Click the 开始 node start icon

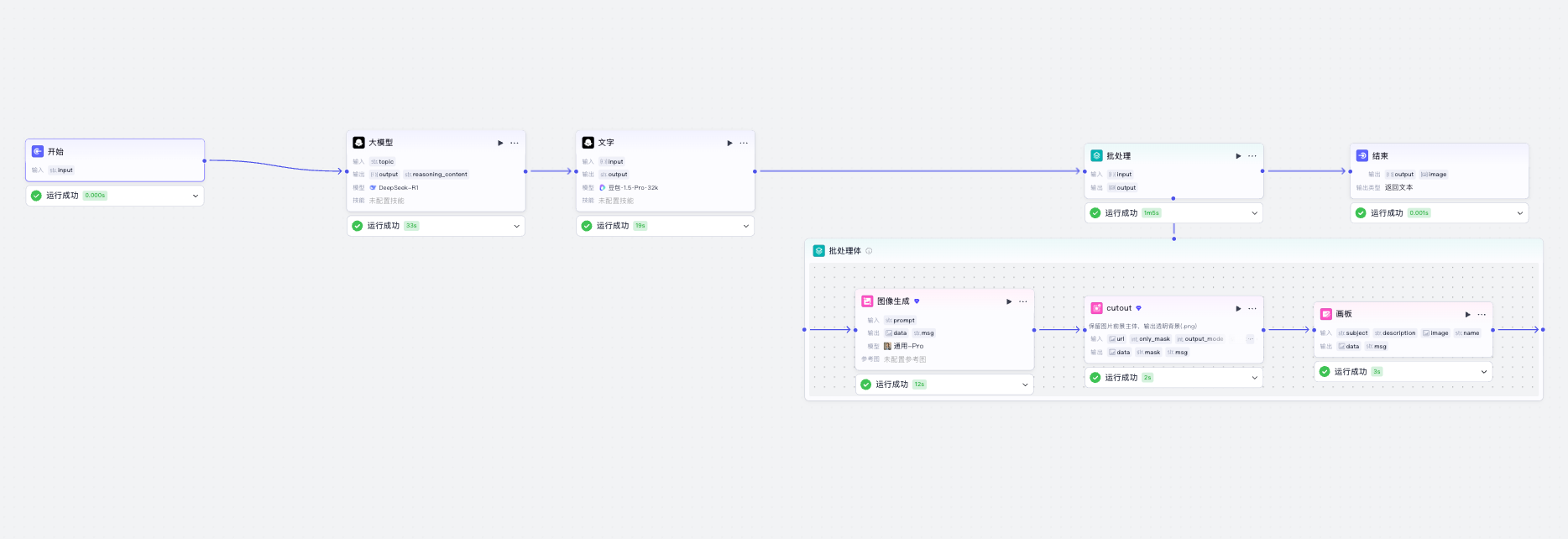pos(38,151)
